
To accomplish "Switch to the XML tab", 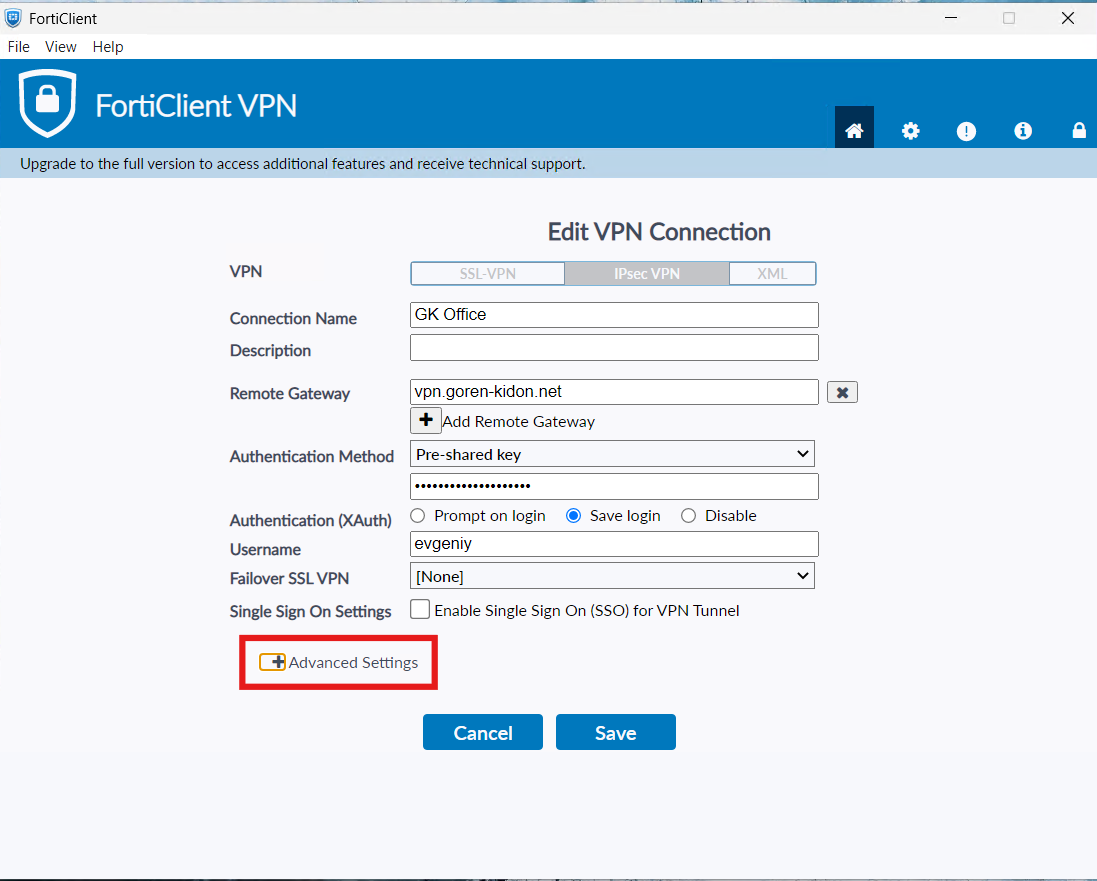I will [772, 273].
